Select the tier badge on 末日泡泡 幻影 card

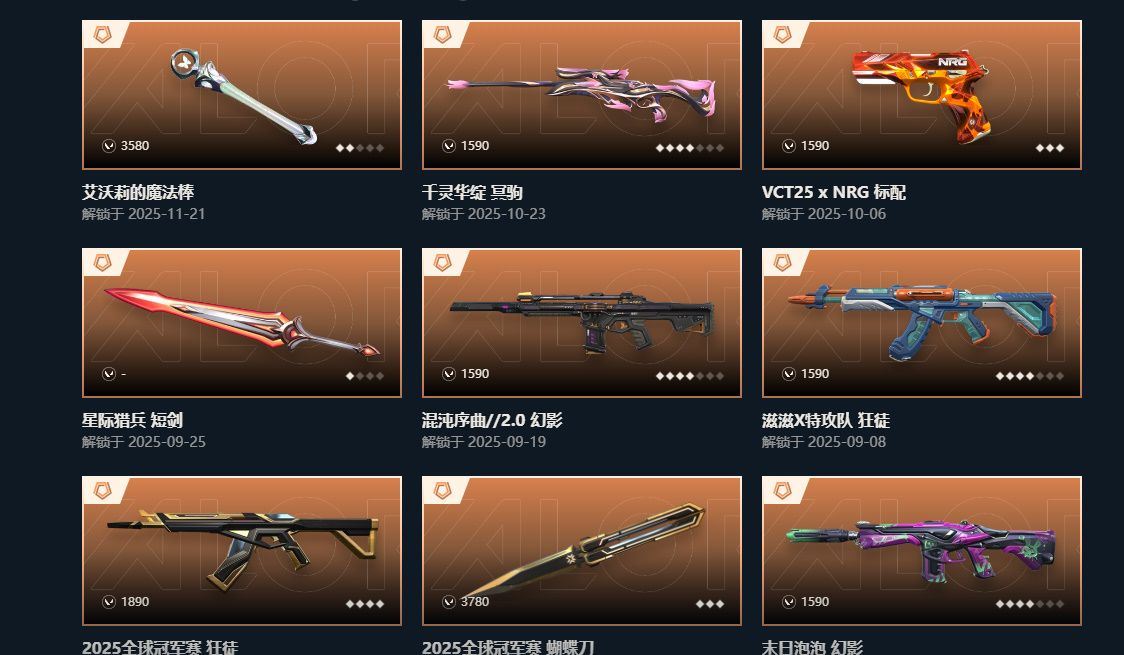782,490
